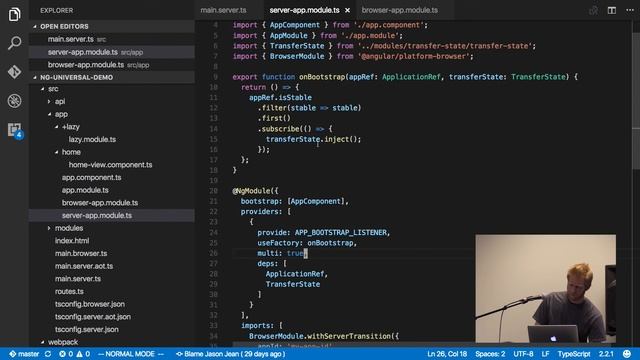Image resolution: width=640 pixels, height=360 pixels.
Task: Open the Search view in activity bar
Action: (x=14, y=43)
